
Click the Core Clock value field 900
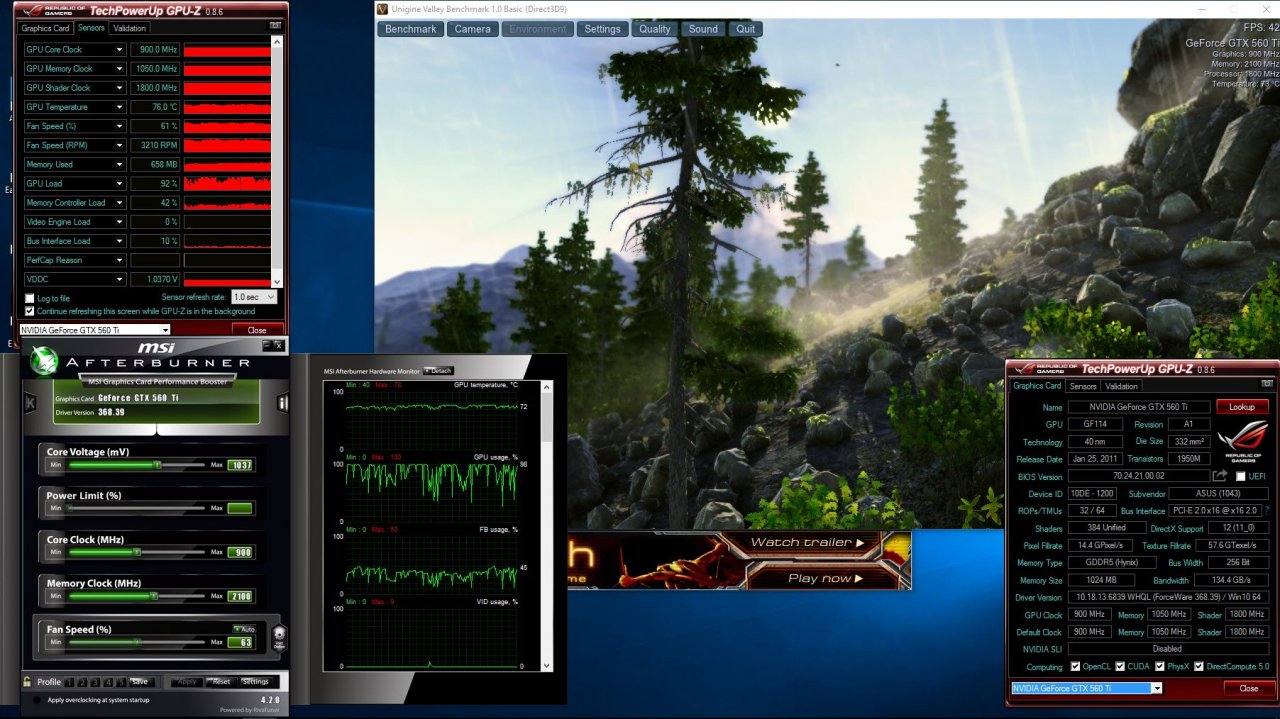[x=240, y=552]
